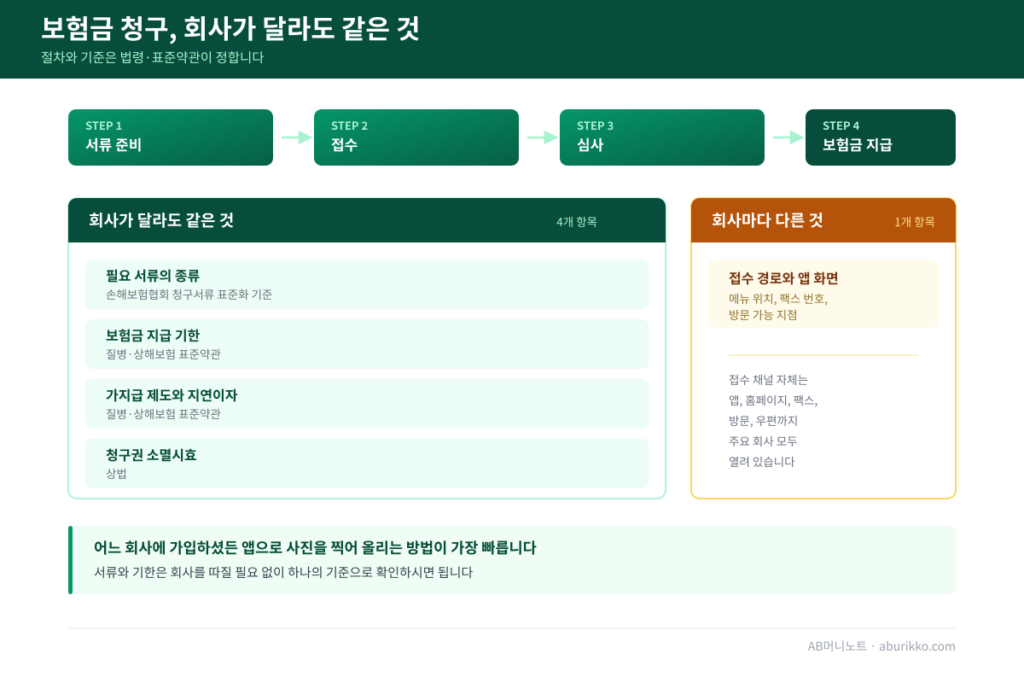Screen dimensions: 1024x683
Task: Click the main title 보험금 청구, 회사가 달라도 같은 것
Action: tap(230, 29)
